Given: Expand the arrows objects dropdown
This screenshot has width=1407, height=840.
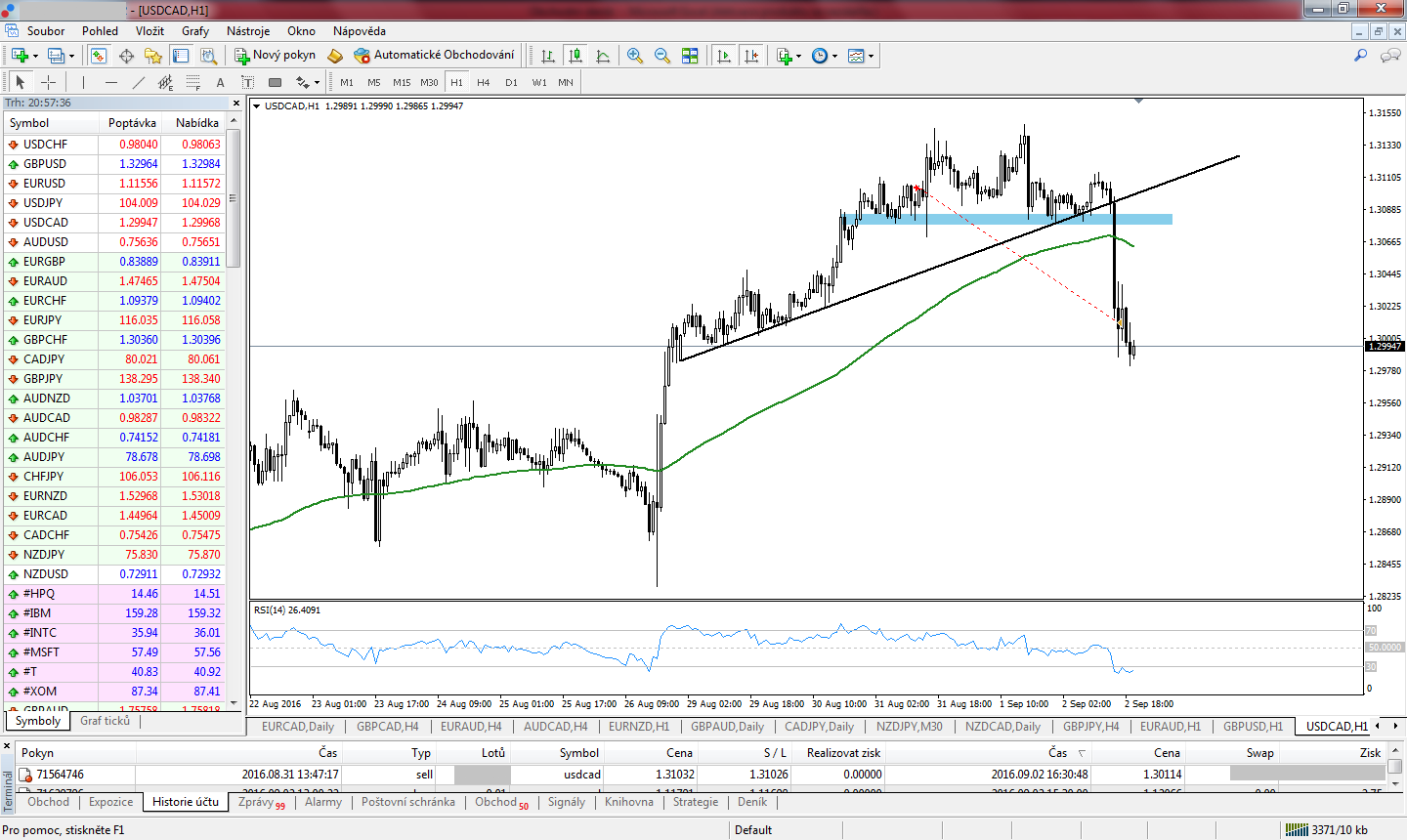Looking at the screenshot, I should point(318,82).
